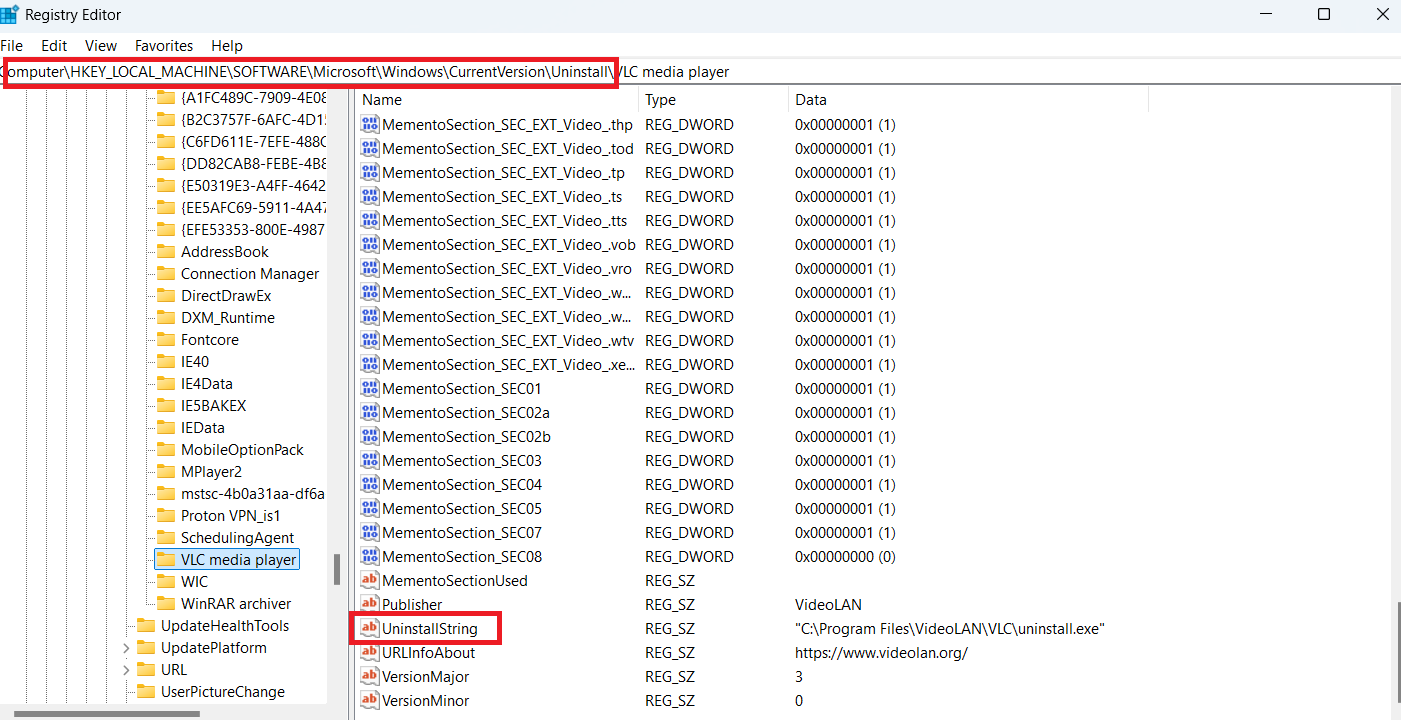Select the Proton VPN_is1 tree key
Viewport: 1401px width, 720px height.
[x=231, y=516]
